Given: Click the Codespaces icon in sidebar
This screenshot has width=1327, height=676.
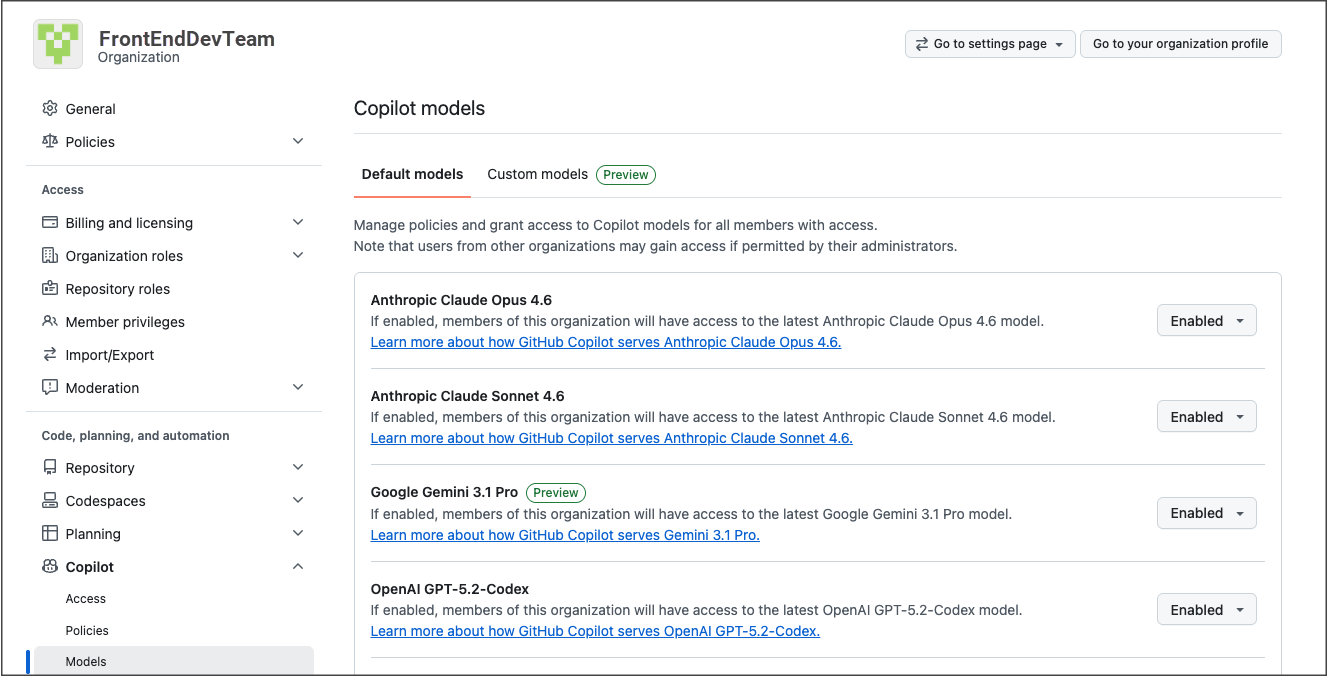Looking at the screenshot, I should (x=50, y=500).
